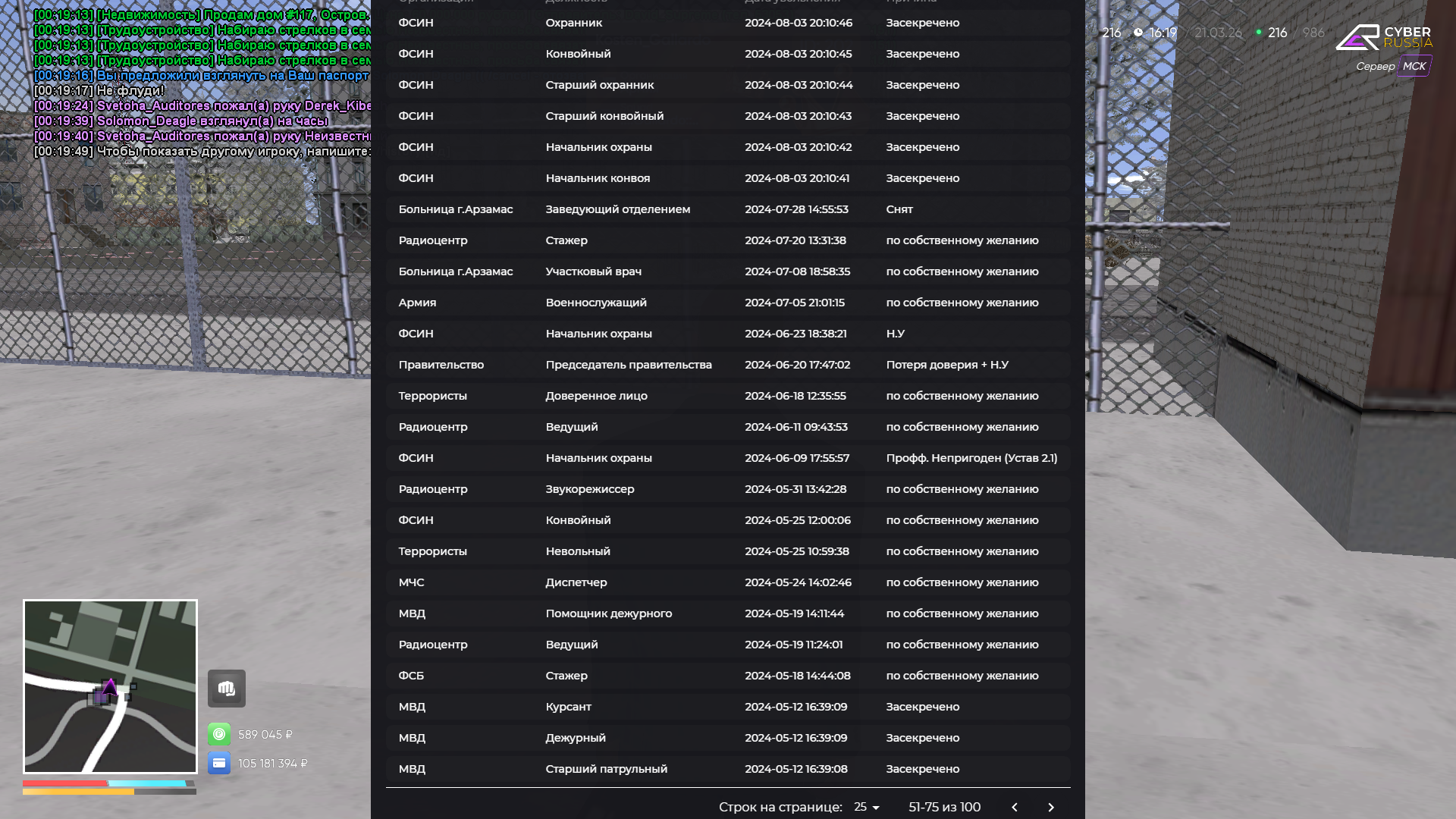Viewport: 1456px width, 819px height.
Task: Click the green online players dot
Action: [1259, 33]
